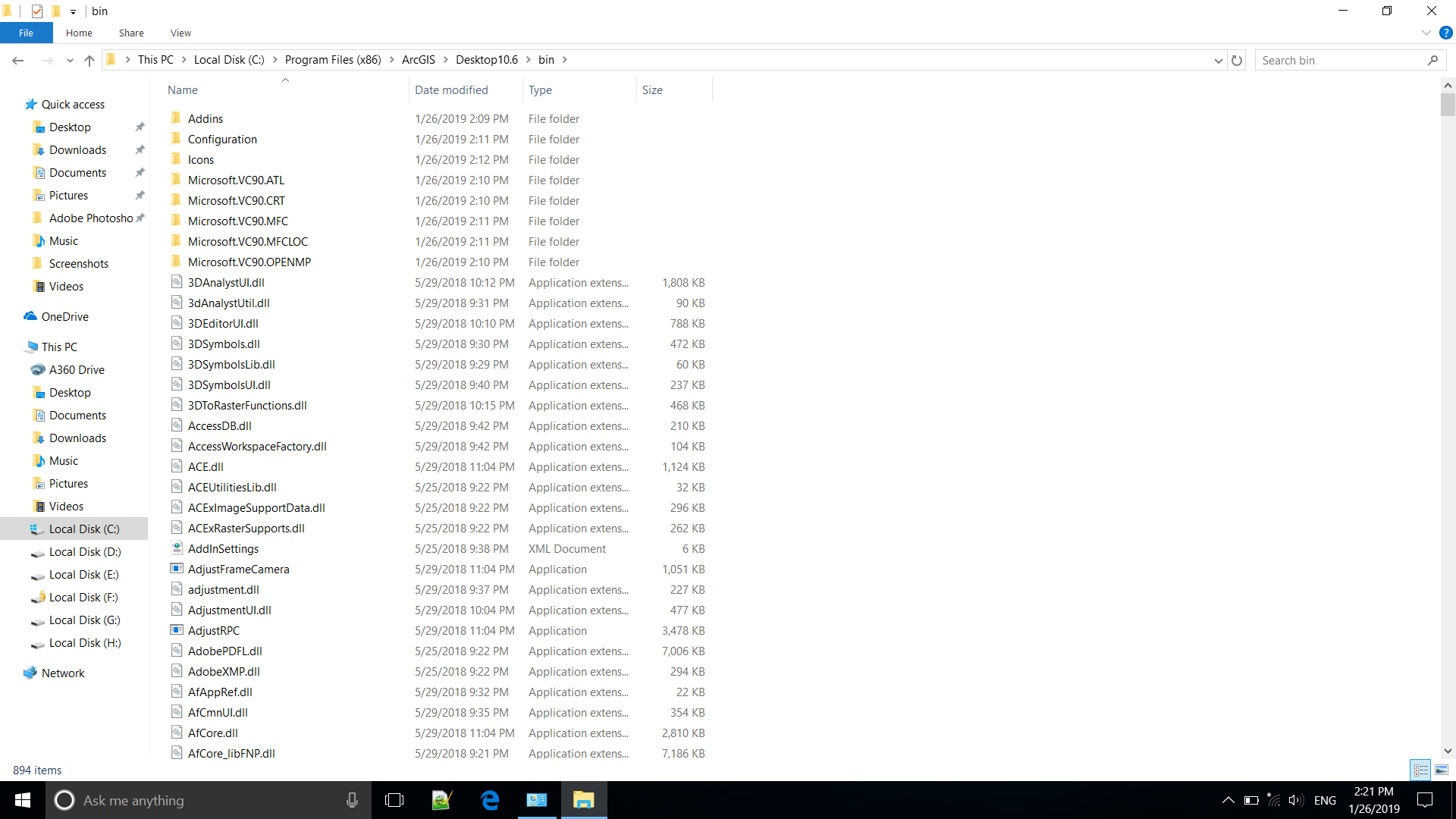This screenshot has height=819, width=1456.
Task: Launch Microsoft Edge from the taskbar
Action: 490,800
